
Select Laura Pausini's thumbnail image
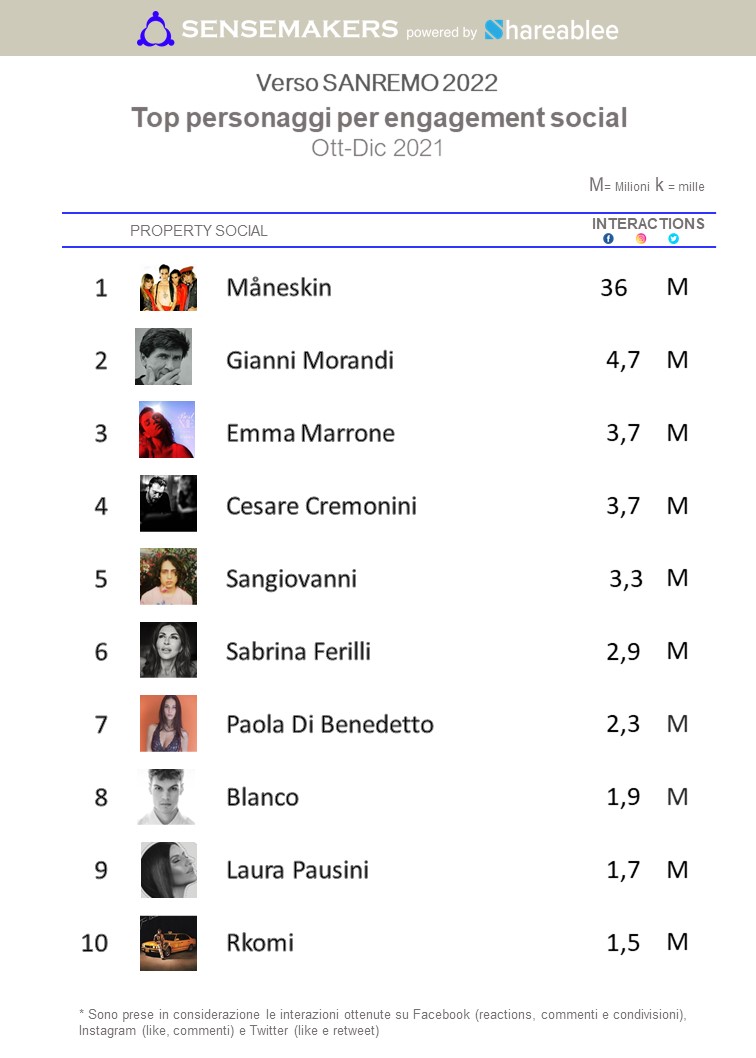[x=168, y=869]
